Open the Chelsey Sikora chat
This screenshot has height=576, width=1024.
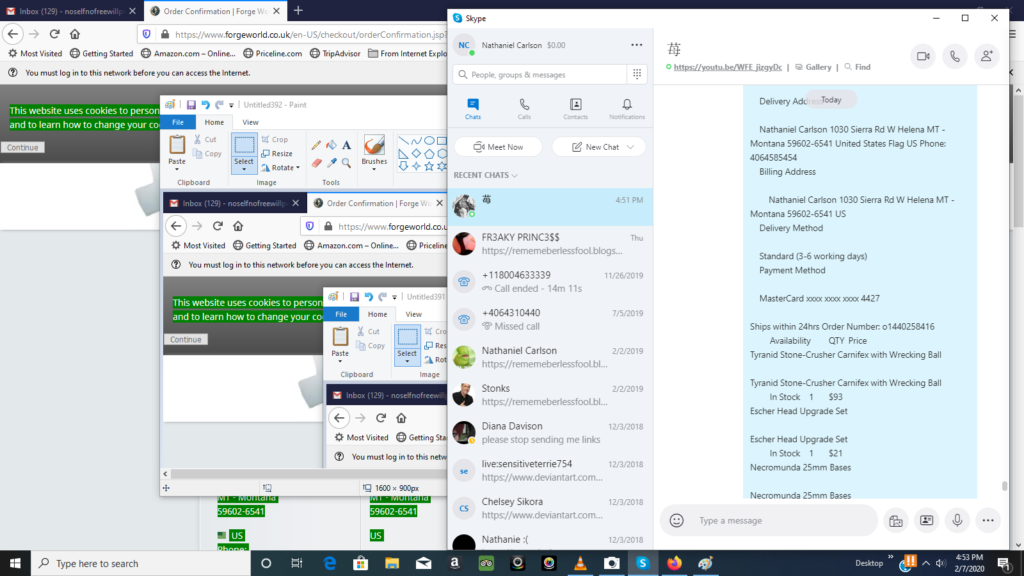point(550,508)
